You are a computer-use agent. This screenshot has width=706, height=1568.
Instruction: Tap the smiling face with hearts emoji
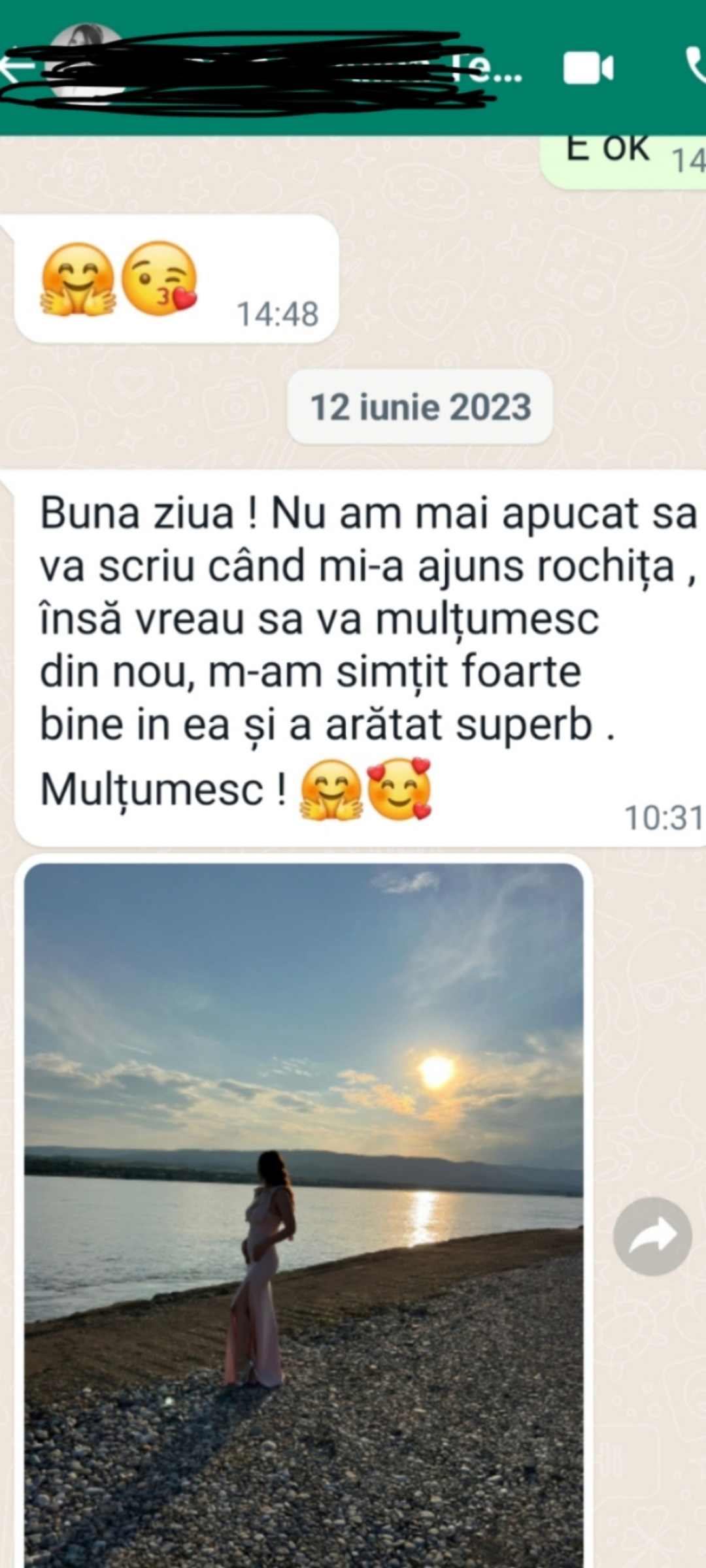tap(399, 789)
